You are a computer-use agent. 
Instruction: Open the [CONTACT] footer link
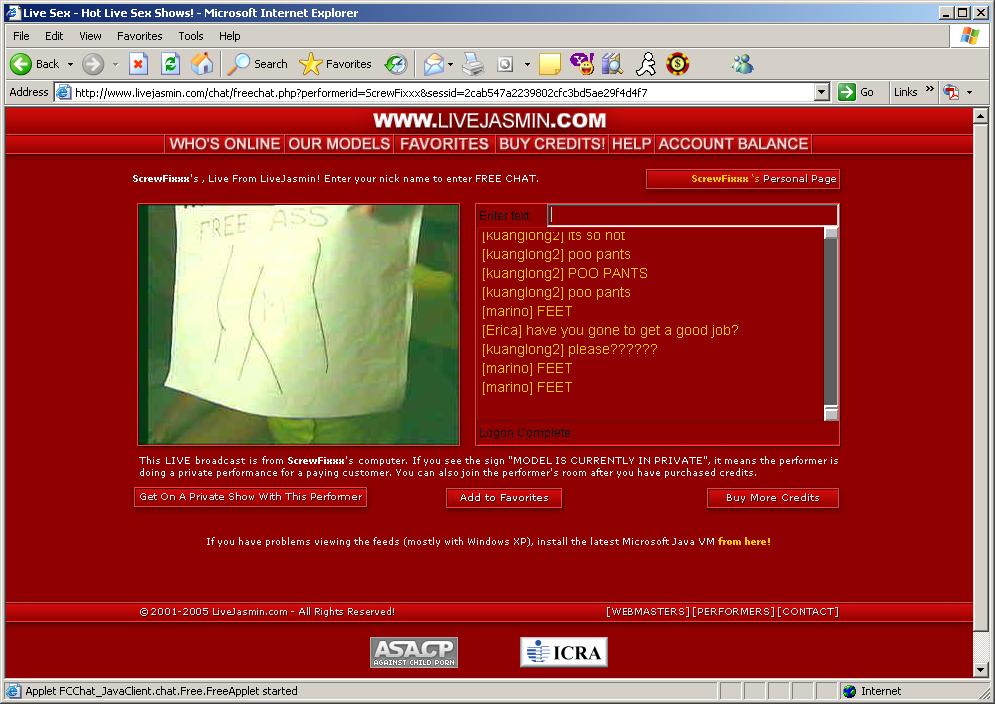808,611
